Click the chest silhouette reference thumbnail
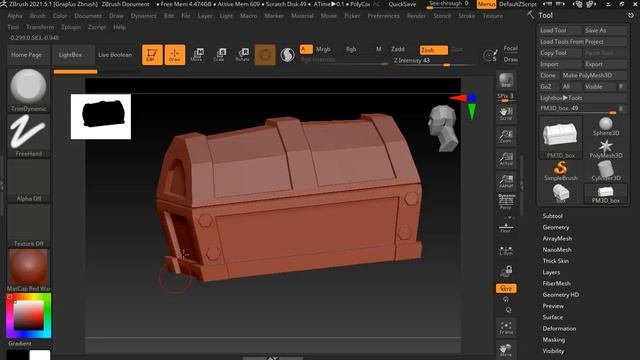Screen dimensions: 640x360 (101, 116)
